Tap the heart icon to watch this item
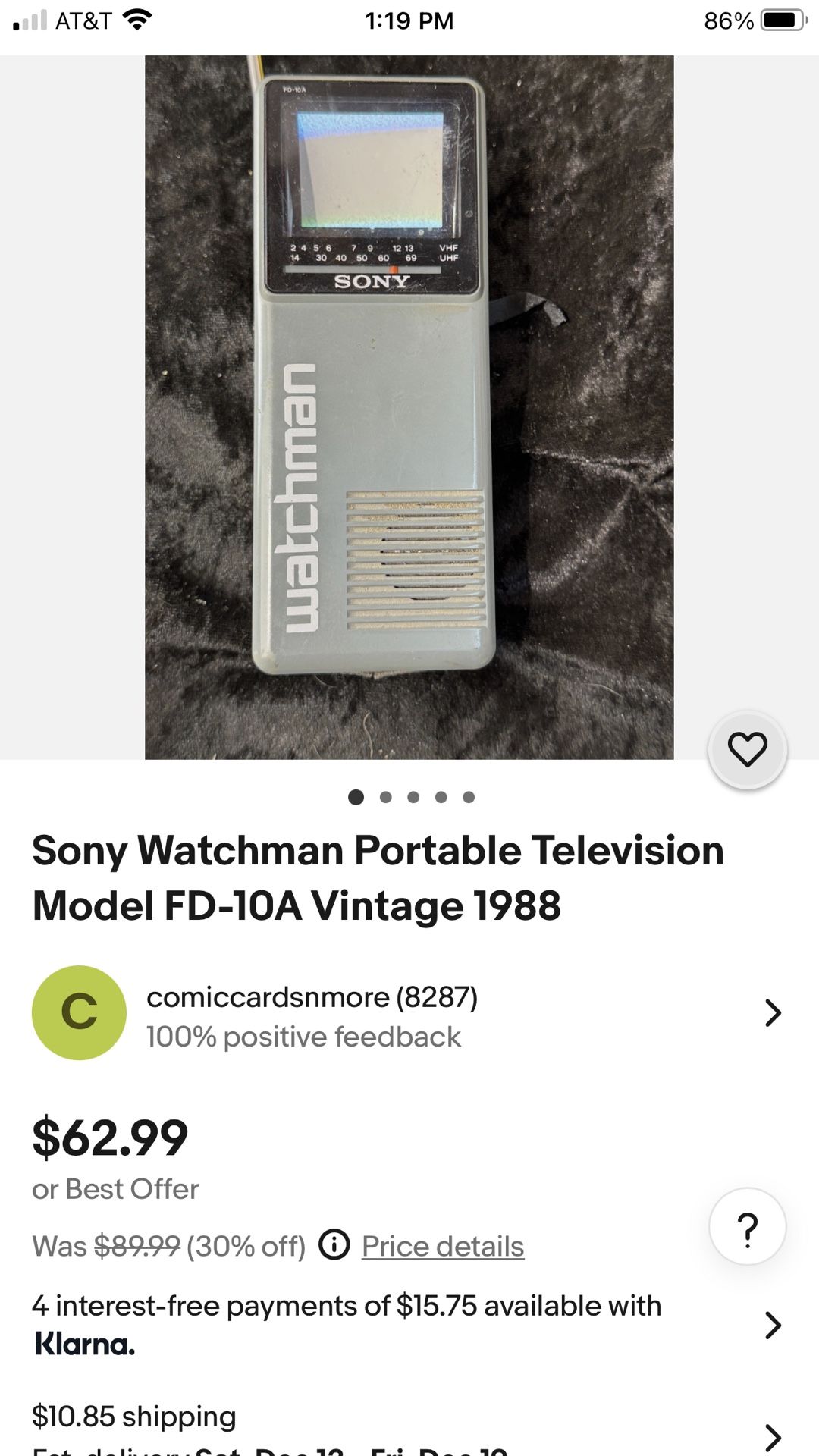This screenshot has width=819, height=1456. 747,749
